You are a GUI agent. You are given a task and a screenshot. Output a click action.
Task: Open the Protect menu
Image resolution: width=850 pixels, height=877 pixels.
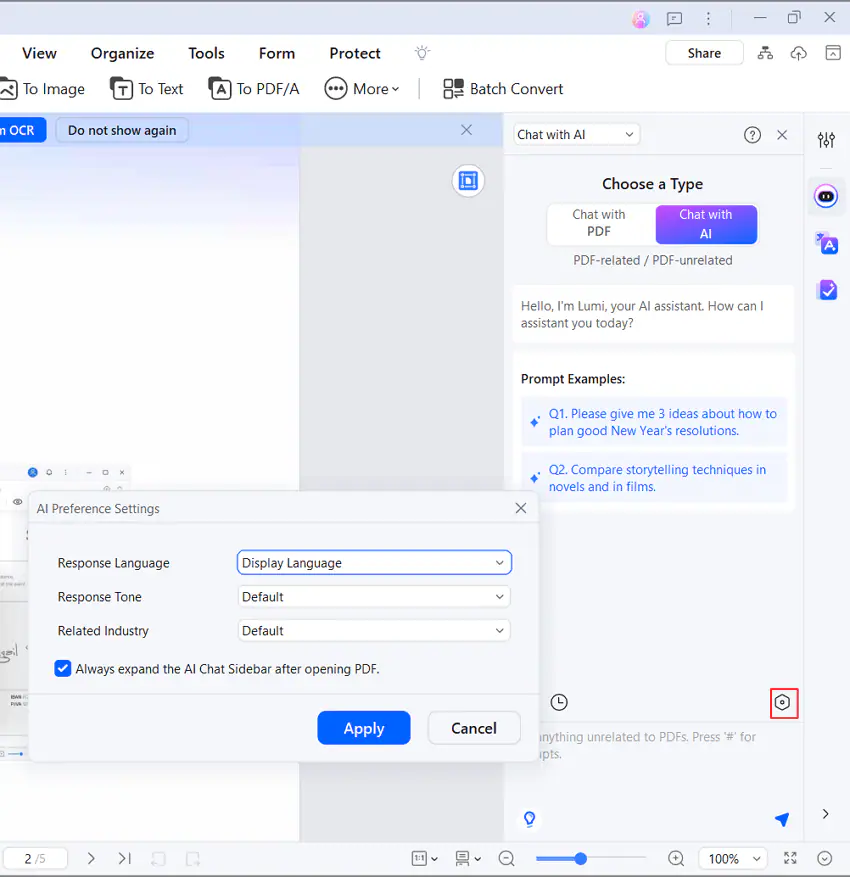tap(354, 53)
